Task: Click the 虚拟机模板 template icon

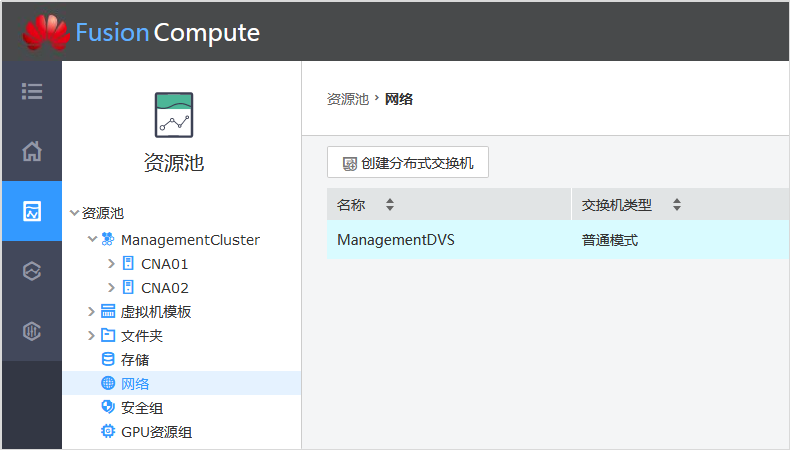Action: pyautogui.click(x=108, y=311)
